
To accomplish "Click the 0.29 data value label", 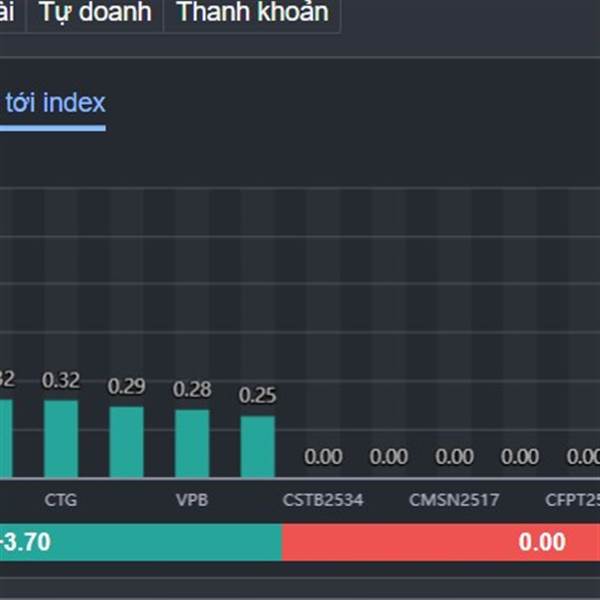I will (126, 386).
